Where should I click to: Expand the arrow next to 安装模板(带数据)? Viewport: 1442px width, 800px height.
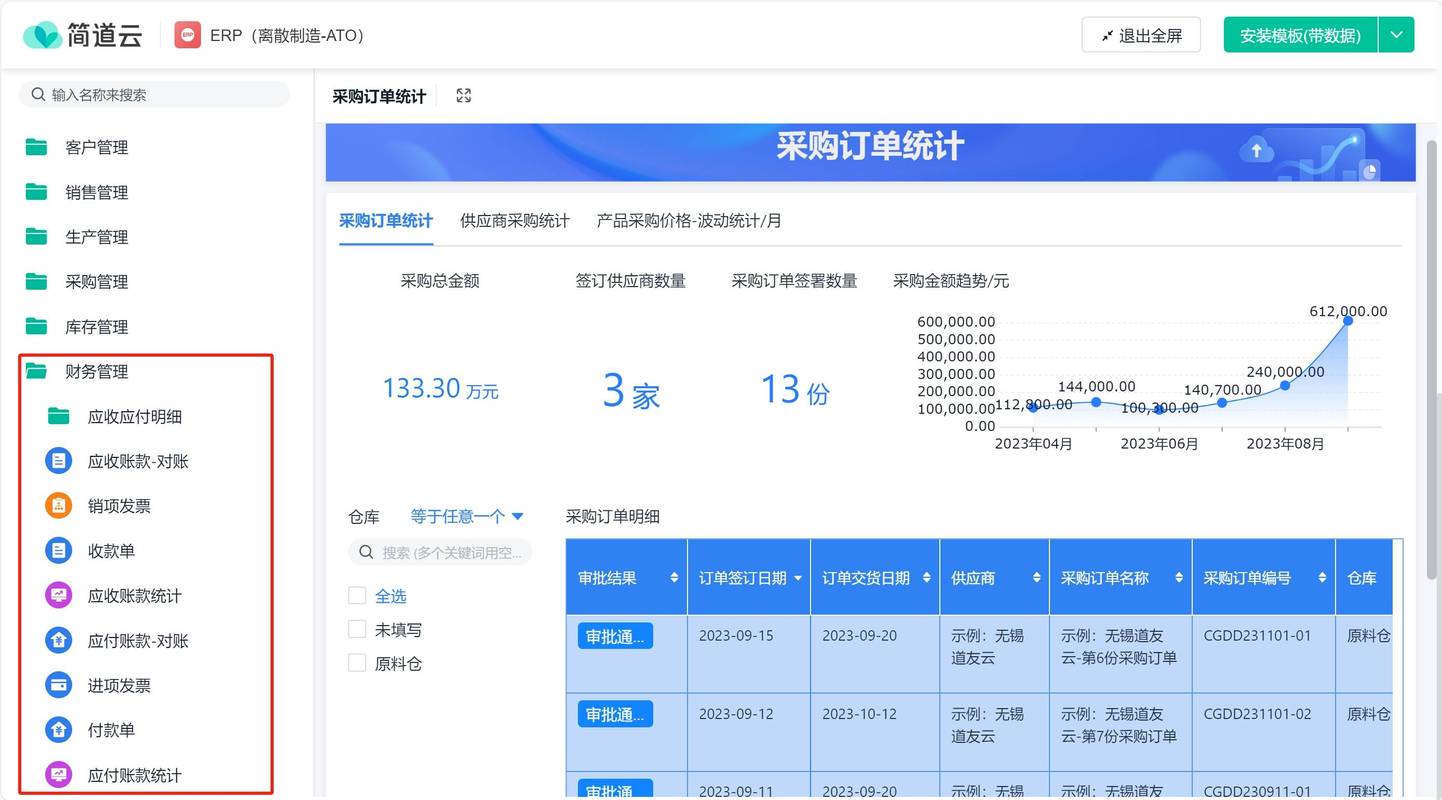pyautogui.click(x=1396, y=35)
